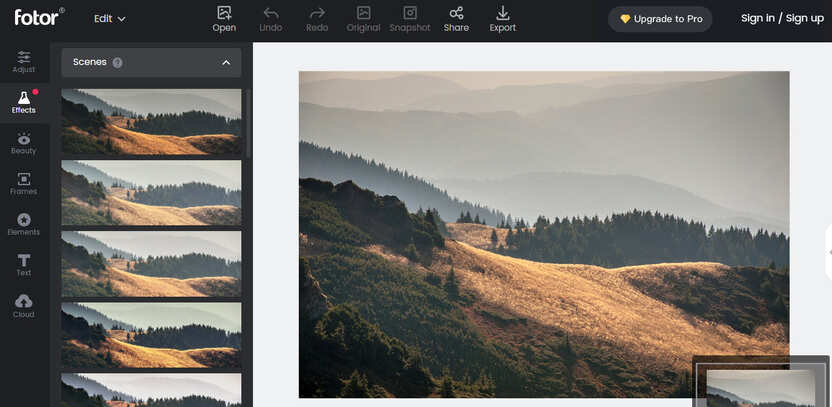Click the Fotor logo
This screenshot has height=407, width=832.
point(39,18)
